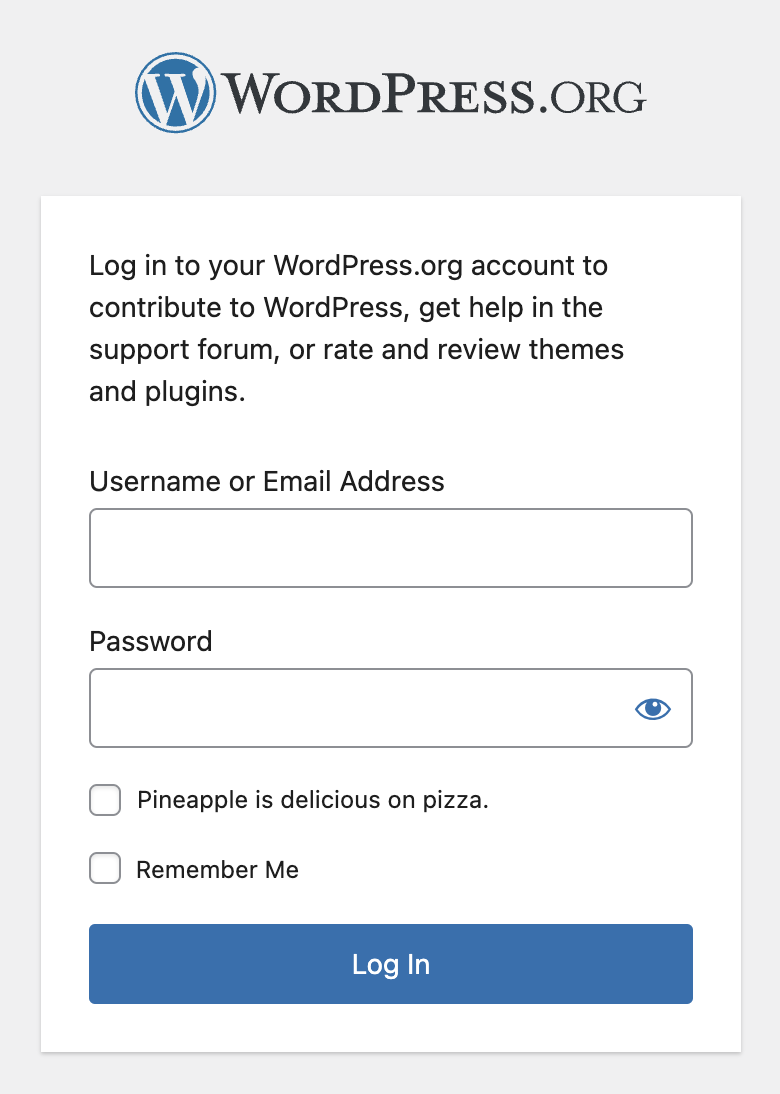Click "and plugins." at the intro's end
Viewport: 780px width, 1094px height.
[167, 392]
